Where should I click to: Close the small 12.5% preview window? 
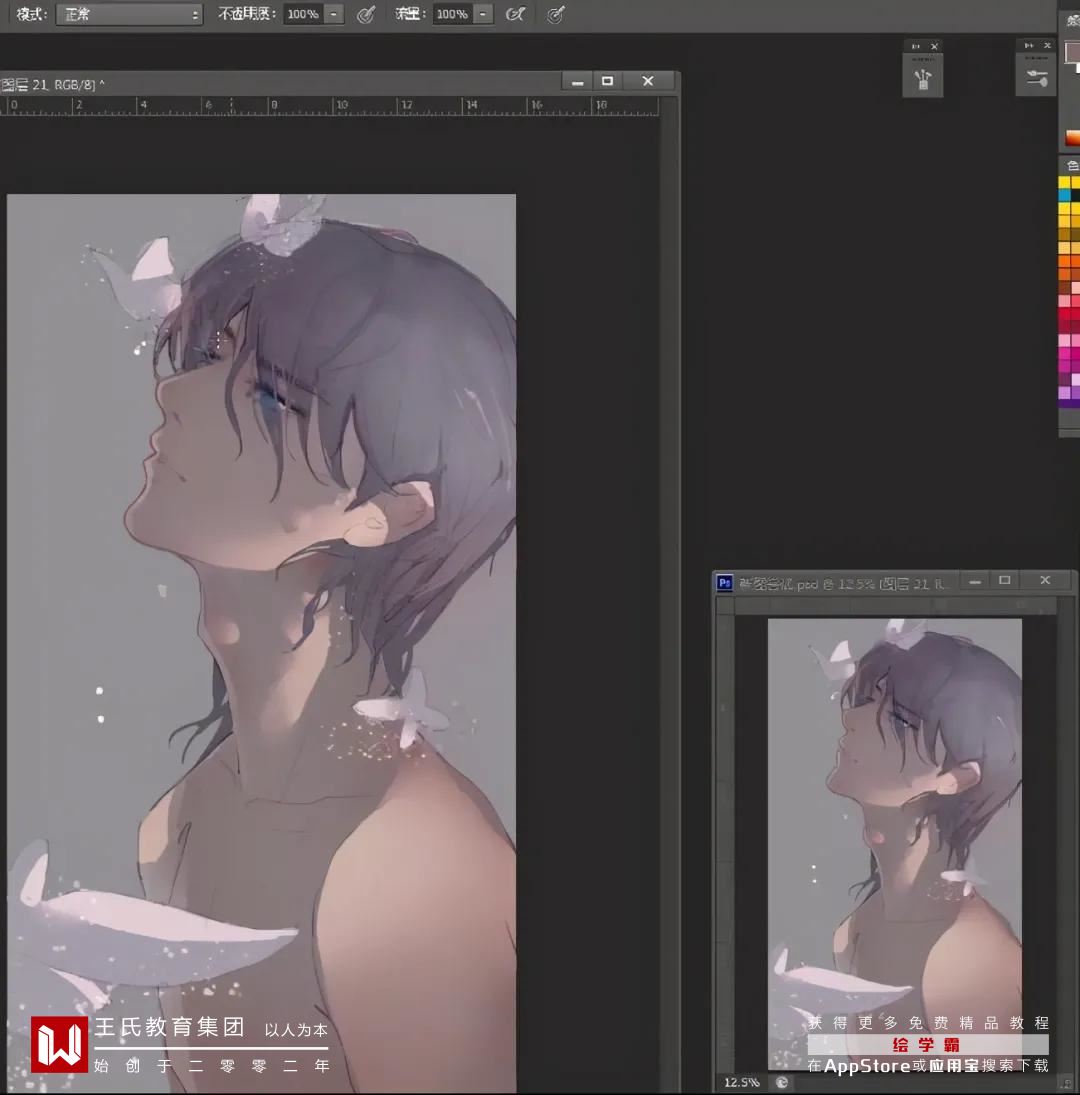tap(1045, 581)
